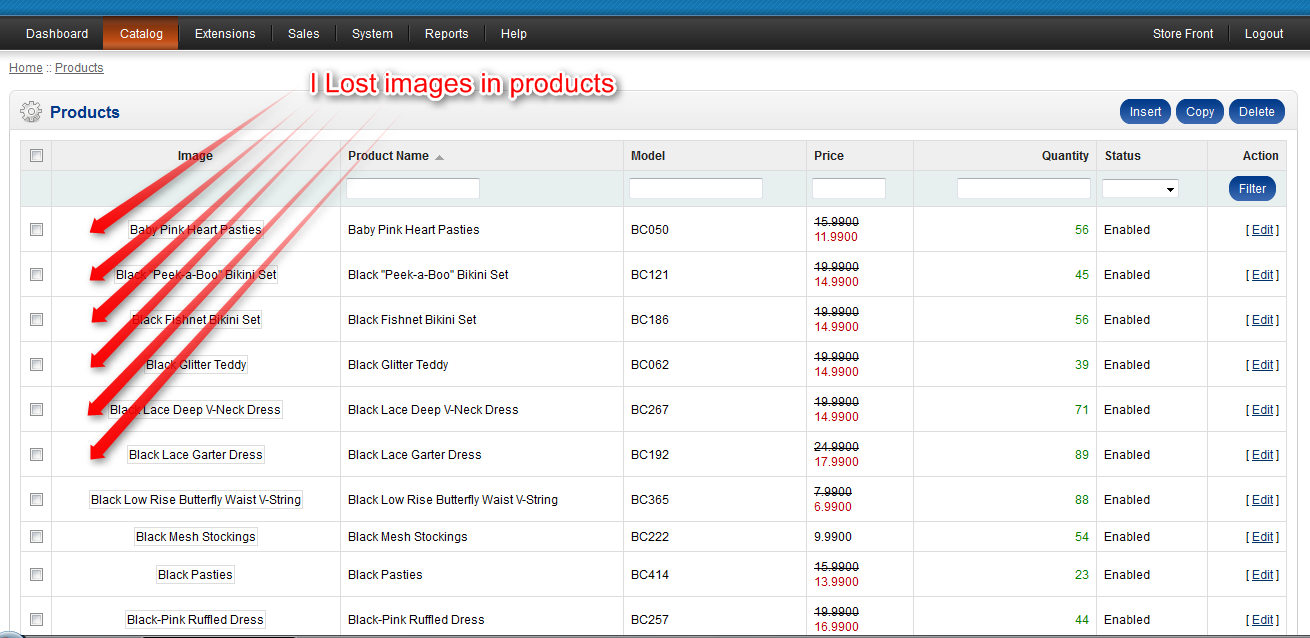The width and height of the screenshot is (1310, 638).
Task: Edit the Black Fishnet Bikini Set product
Action: 1263,320
